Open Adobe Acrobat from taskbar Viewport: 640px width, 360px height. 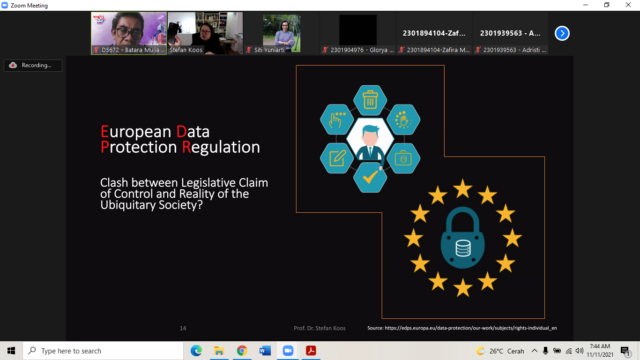(311, 351)
